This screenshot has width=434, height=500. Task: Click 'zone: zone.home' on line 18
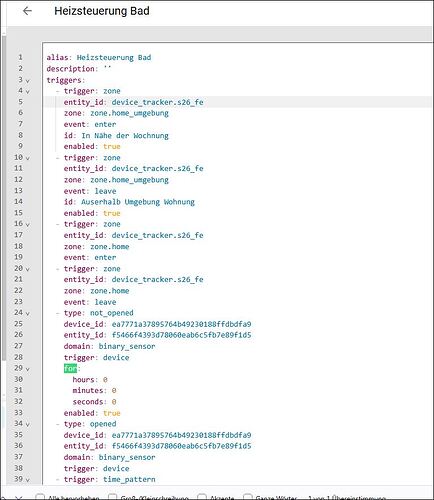point(96,247)
